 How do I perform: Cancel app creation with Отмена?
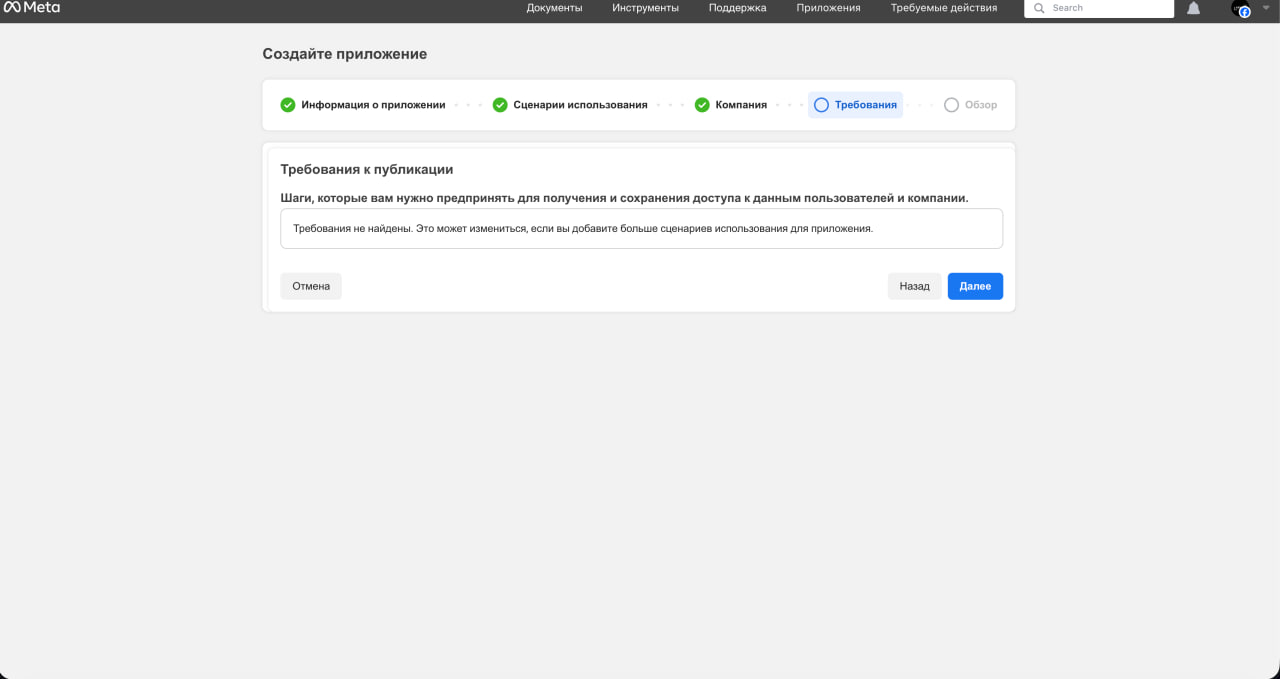pos(310,286)
